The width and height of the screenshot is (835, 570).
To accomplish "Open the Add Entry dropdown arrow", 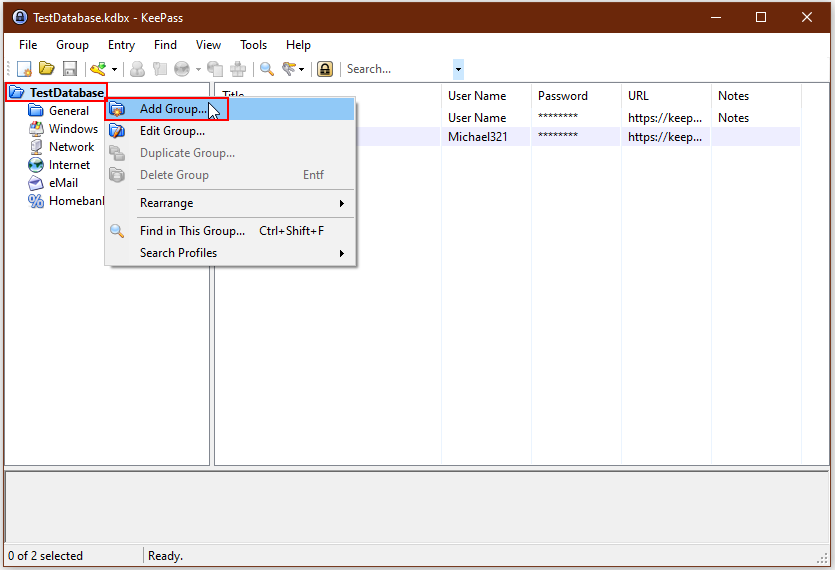I will (114, 69).
